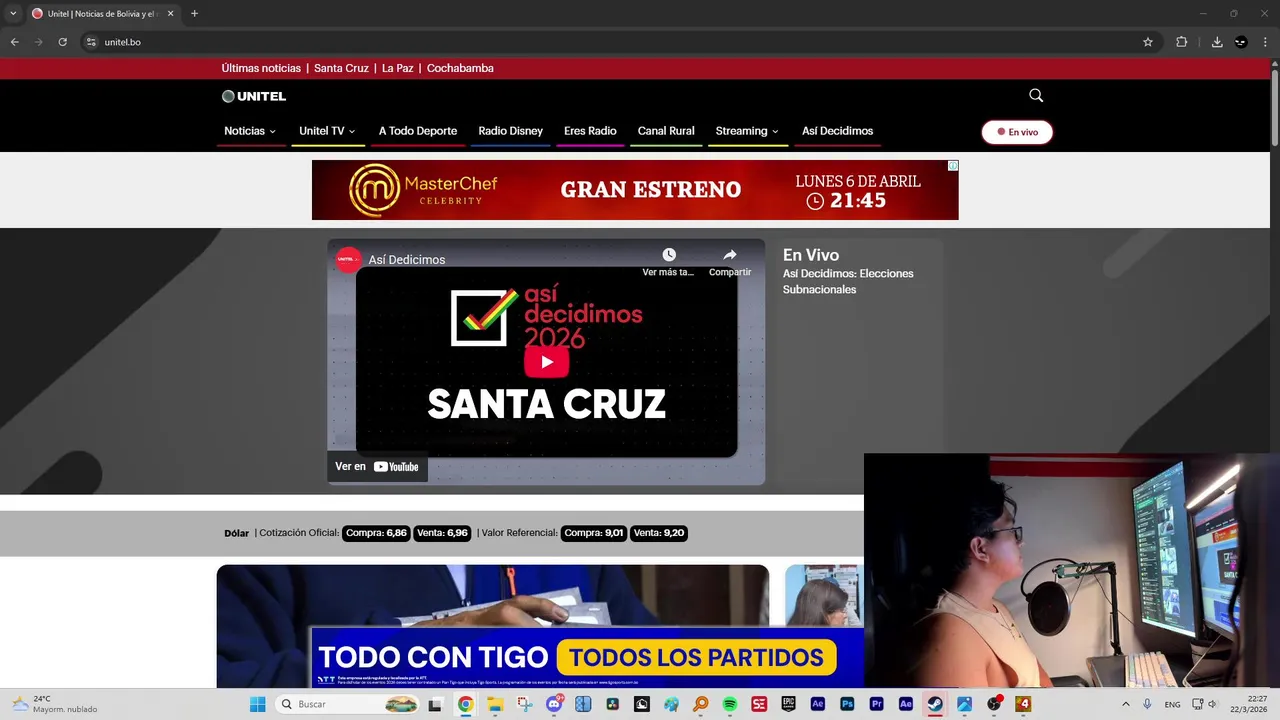Open Canal Rural menu item
Viewport: 1280px width, 720px height.
[x=666, y=131]
